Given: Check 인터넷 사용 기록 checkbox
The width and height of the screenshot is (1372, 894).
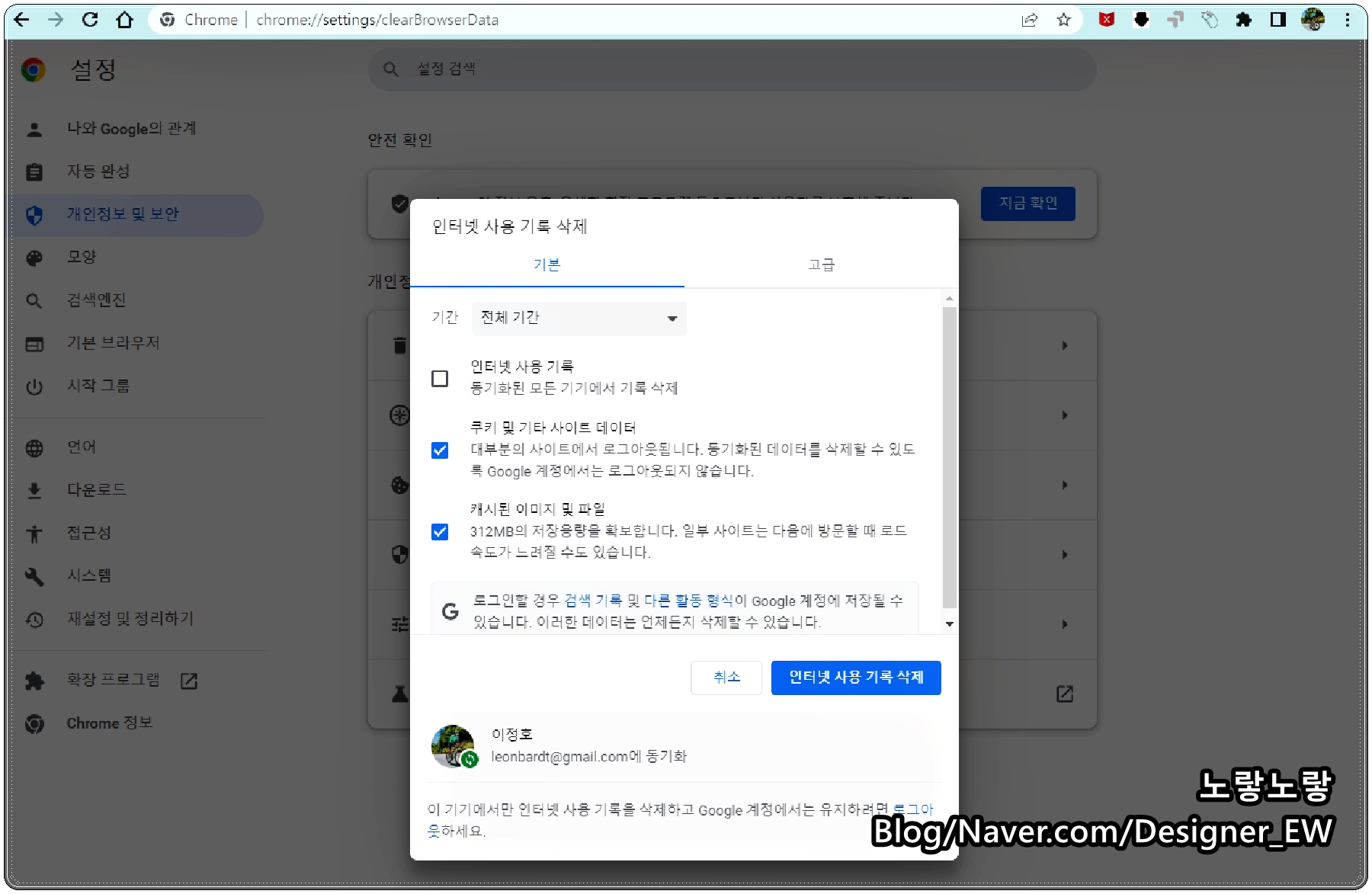Looking at the screenshot, I should 440,378.
